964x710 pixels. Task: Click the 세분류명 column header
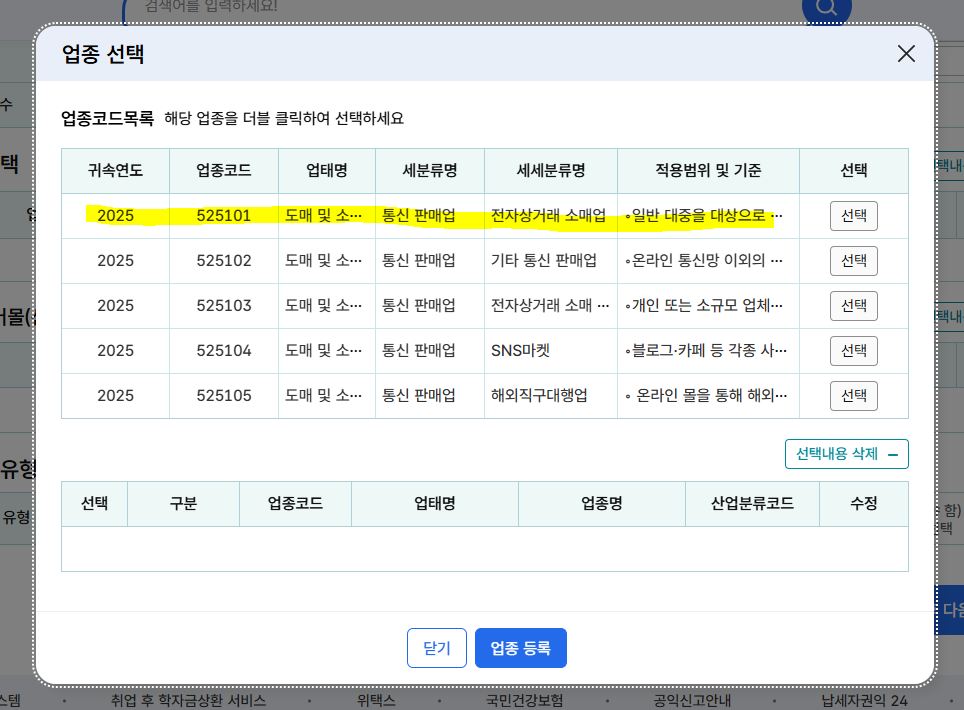(430, 171)
